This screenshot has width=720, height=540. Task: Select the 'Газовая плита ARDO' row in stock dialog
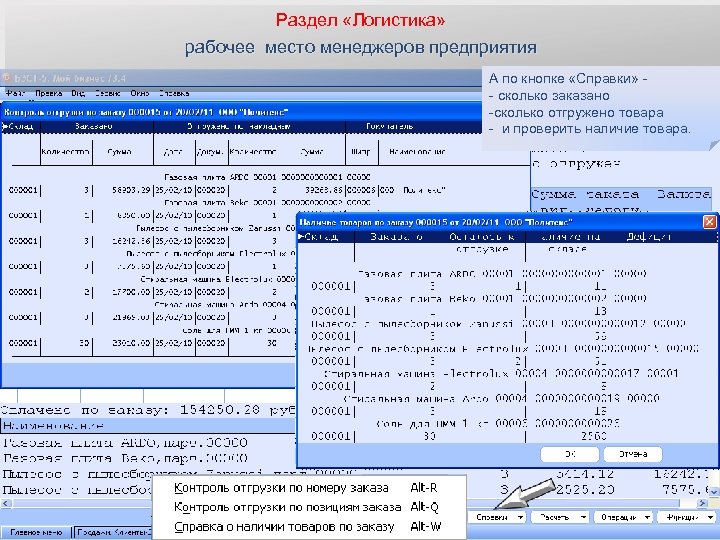tap(501, 274)
